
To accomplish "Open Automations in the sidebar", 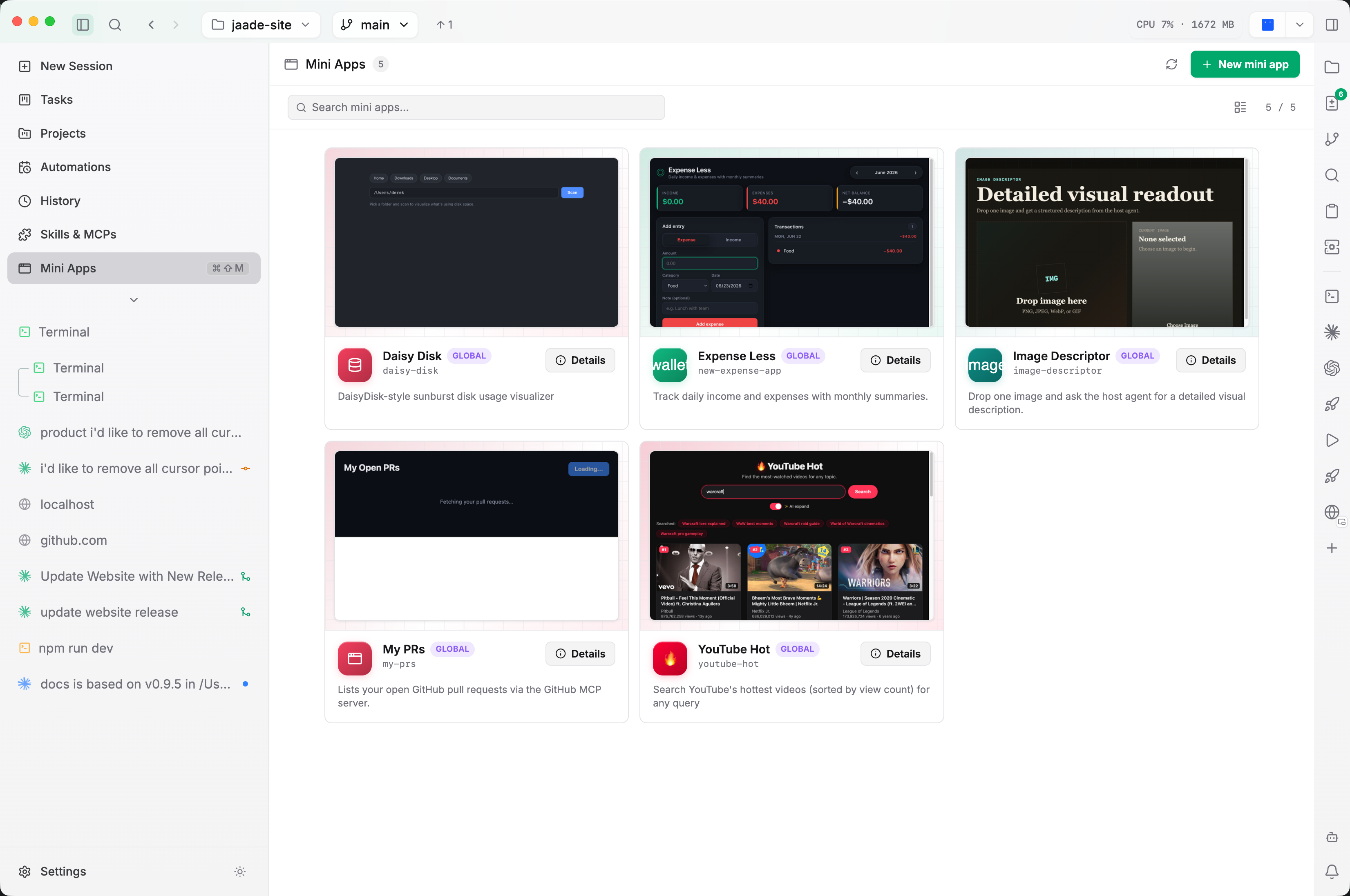I will [x=134, y=167].
